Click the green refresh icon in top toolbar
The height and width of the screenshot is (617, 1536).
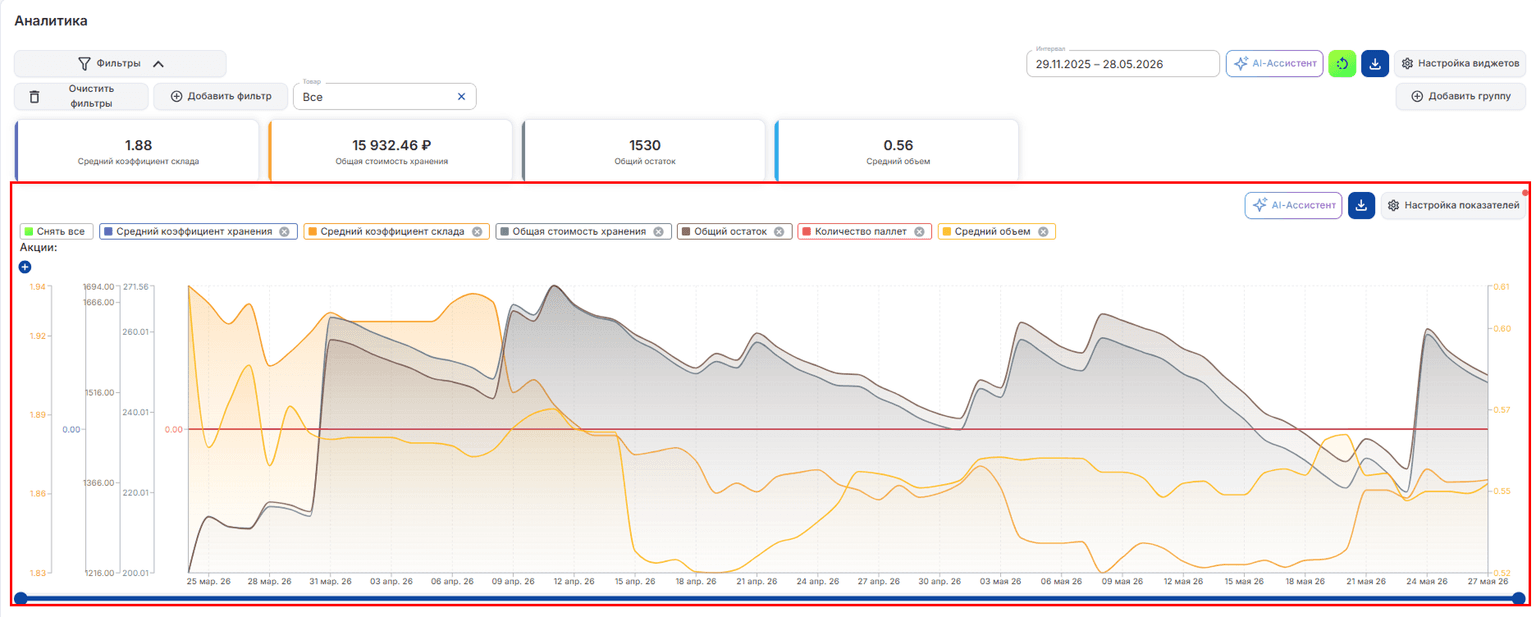tap(1342, 64)
